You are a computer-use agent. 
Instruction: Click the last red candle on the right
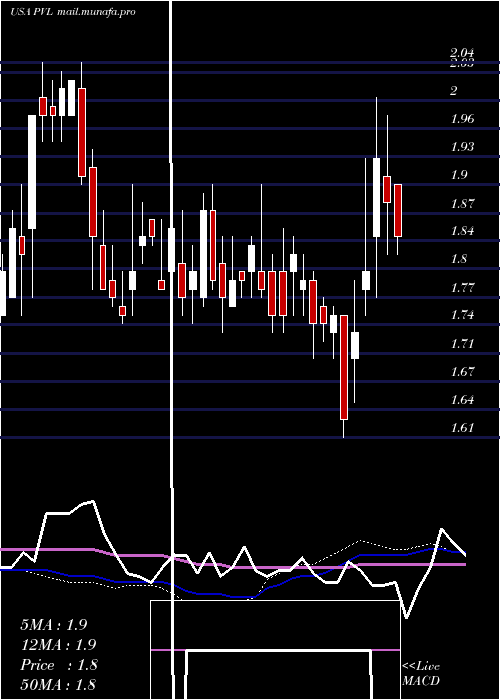tap(398, 210)
